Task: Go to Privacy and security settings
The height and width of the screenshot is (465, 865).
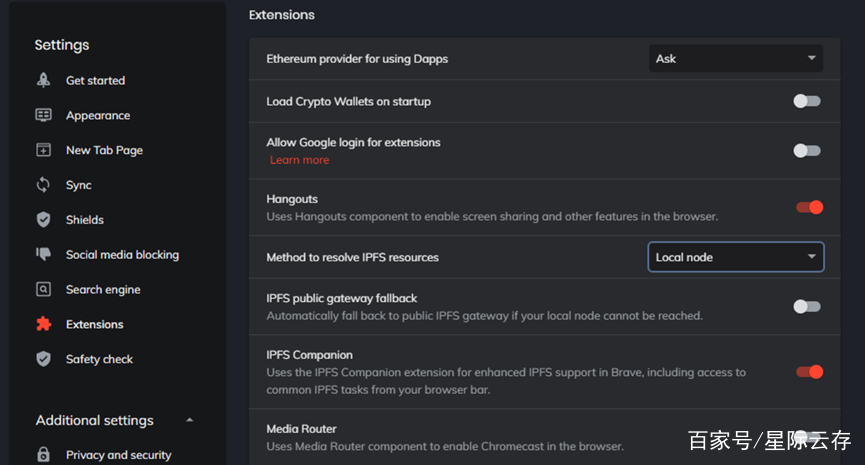Action: (x=119, y=455)
